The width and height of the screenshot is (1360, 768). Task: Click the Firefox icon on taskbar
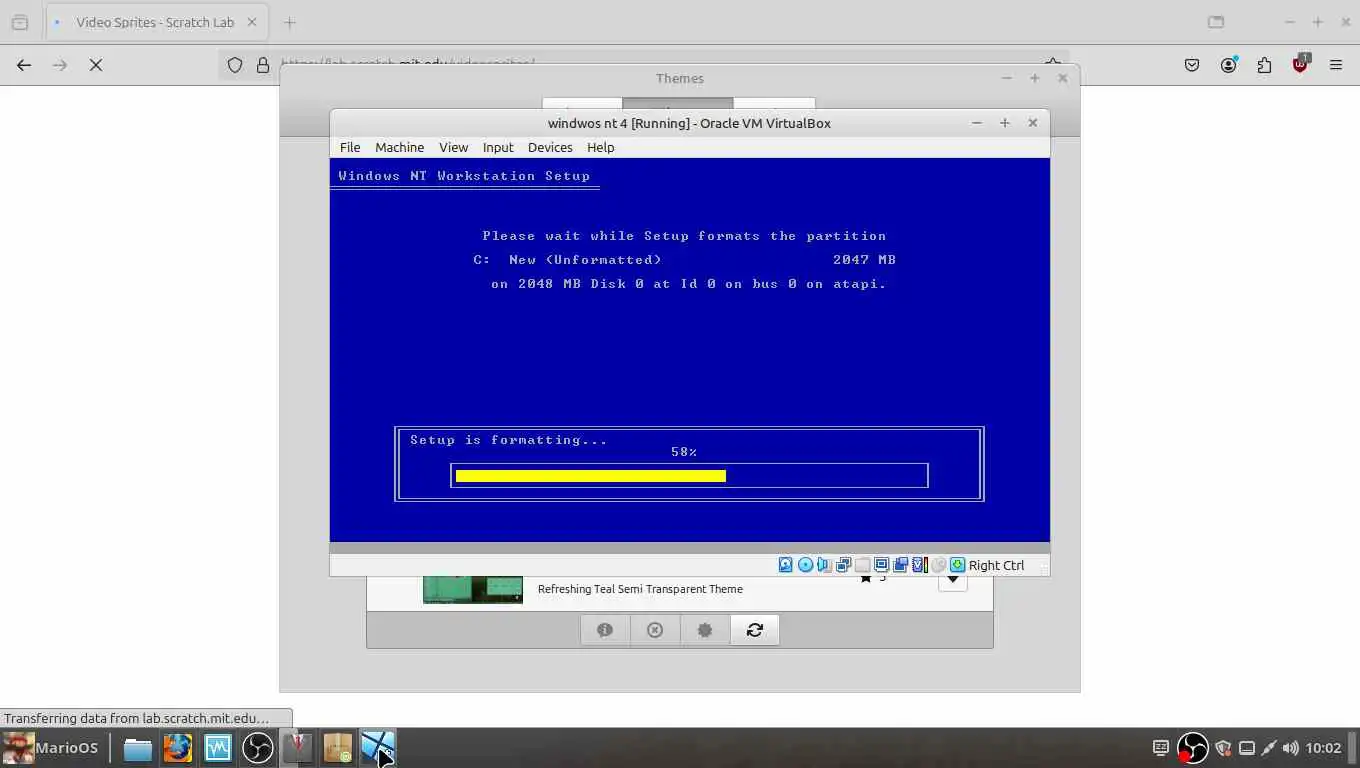[178, 748]
